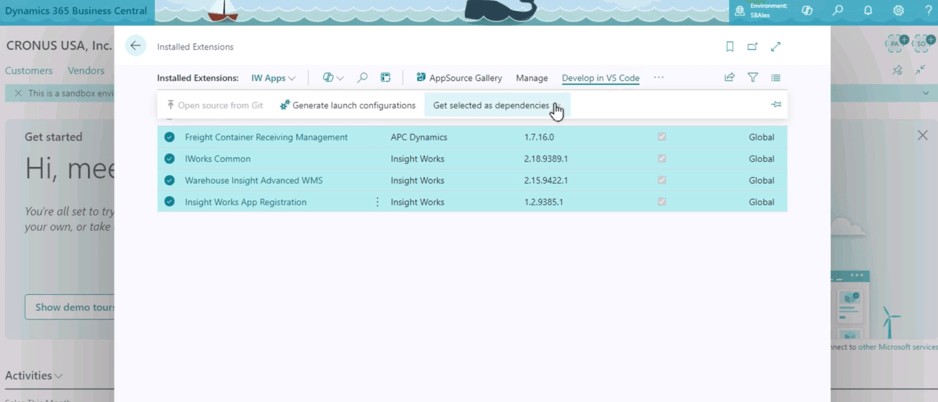Click published checkbox in Freight Container row
The width and height of the screenshot is (938, 402).
click(662, 137)
